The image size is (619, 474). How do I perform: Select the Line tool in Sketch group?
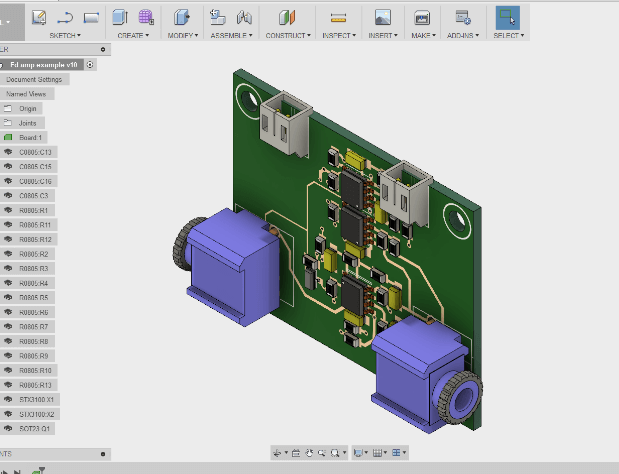[66, 17]
